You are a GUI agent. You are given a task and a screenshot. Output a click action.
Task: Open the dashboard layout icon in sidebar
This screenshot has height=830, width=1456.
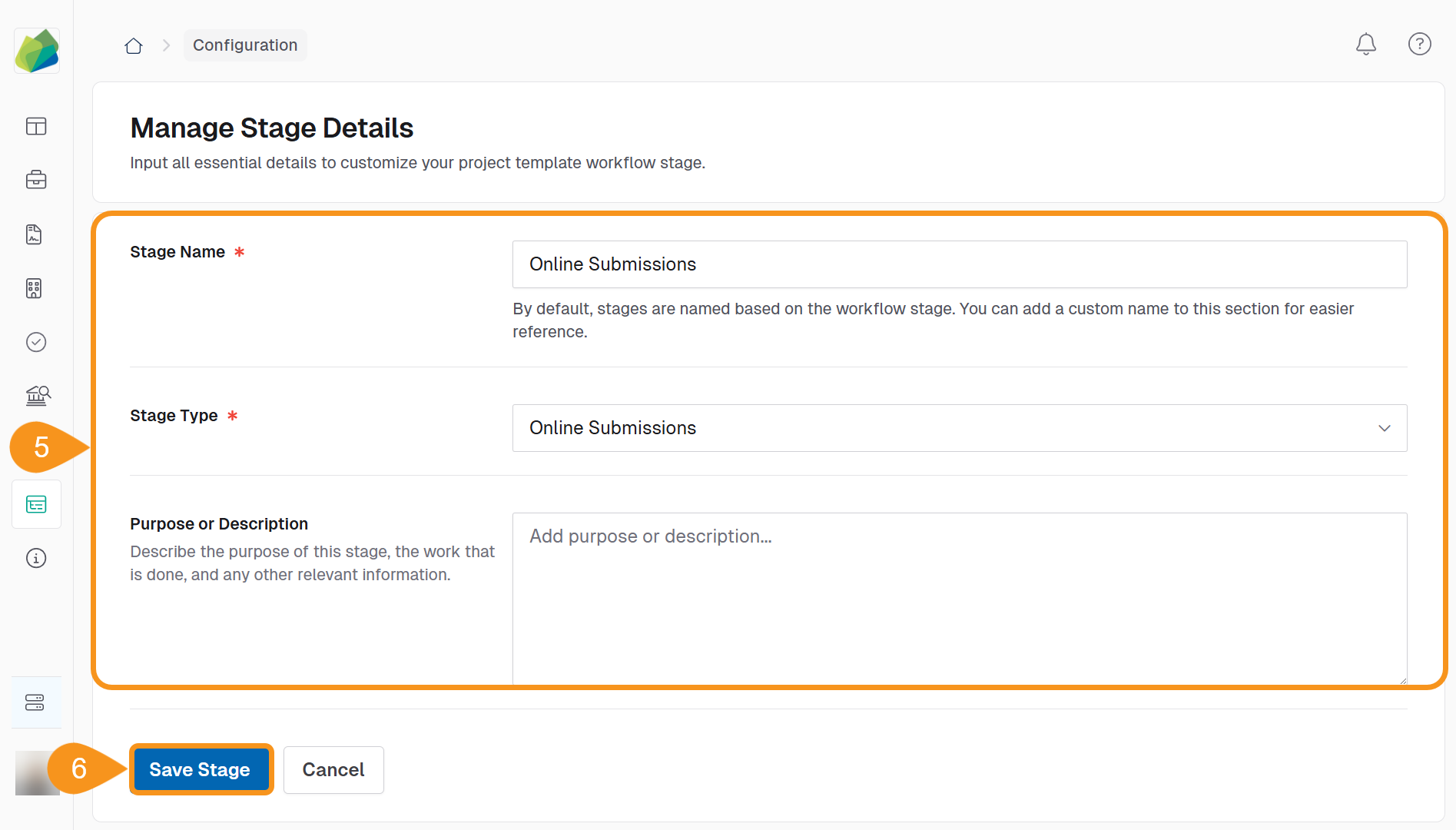pos(36,126)
